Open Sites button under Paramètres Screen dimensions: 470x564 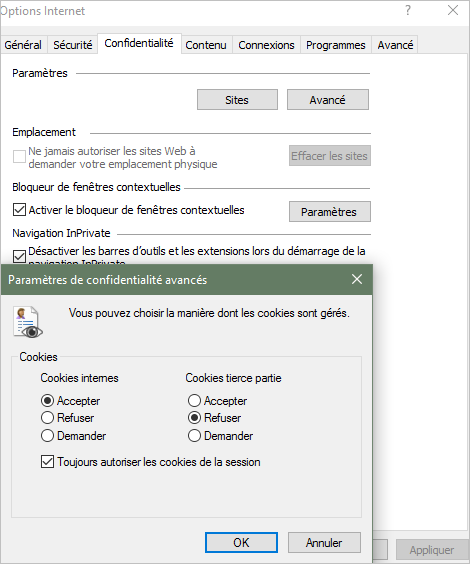[x=237, y=100]
